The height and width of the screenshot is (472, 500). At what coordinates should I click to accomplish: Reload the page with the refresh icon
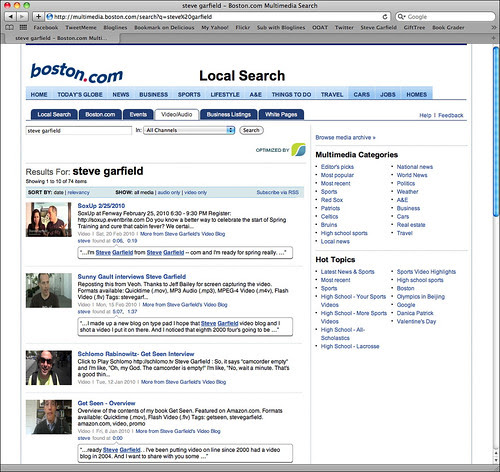(385, 16)
